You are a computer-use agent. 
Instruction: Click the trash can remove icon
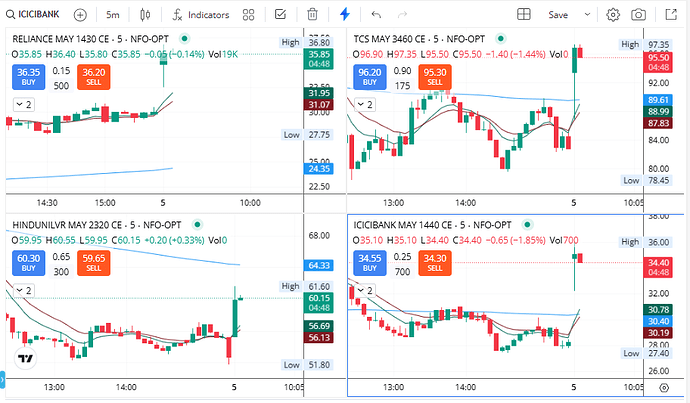tap(313, 15)
